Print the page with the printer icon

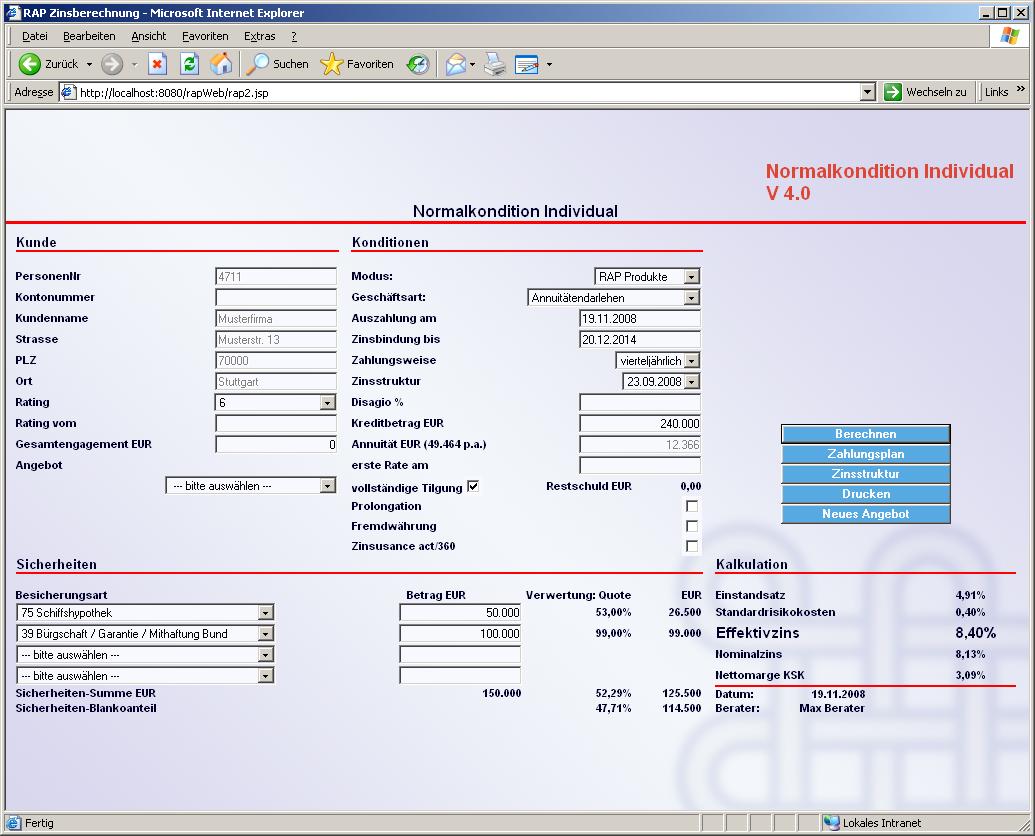(x=494, y=64)
